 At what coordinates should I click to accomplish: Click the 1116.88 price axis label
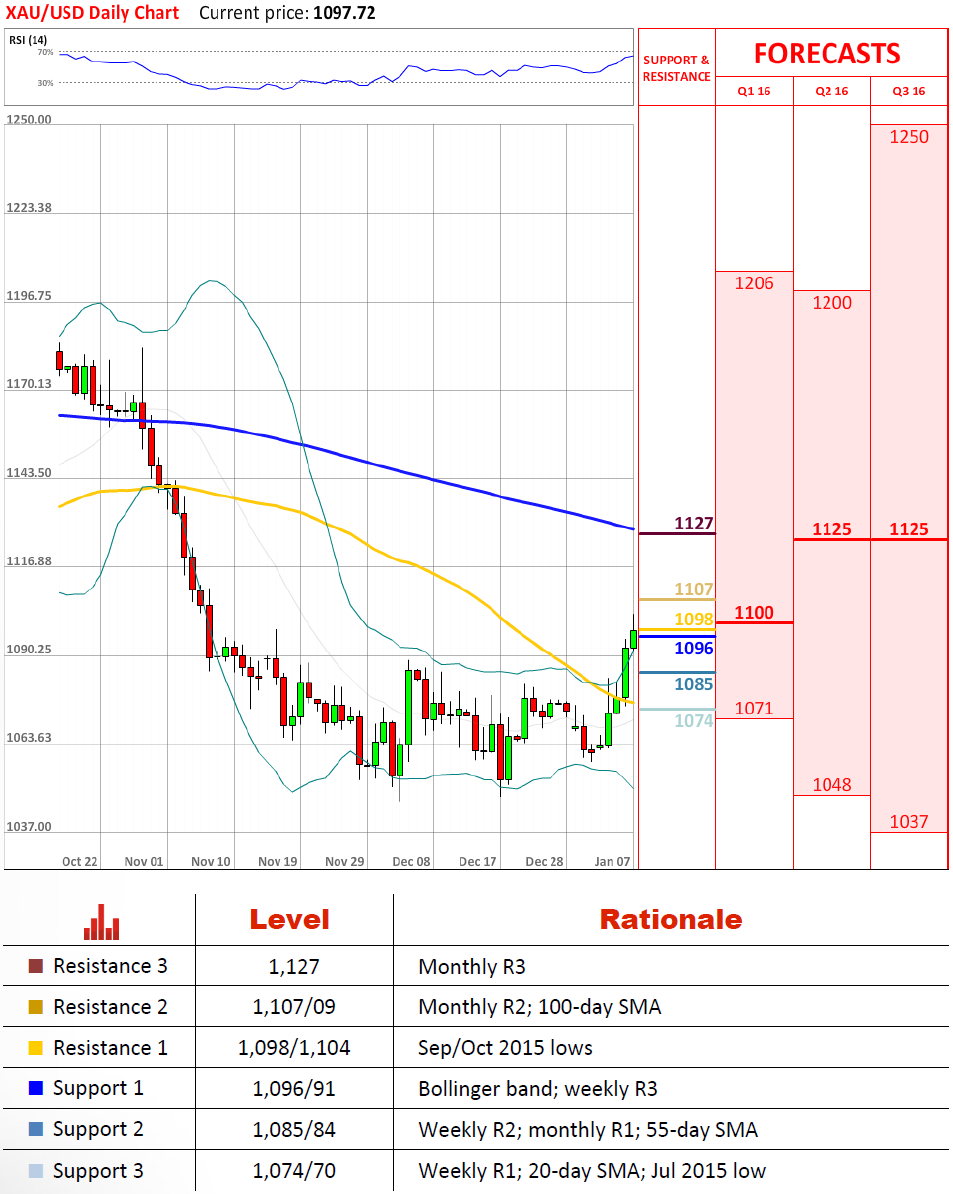29,561
